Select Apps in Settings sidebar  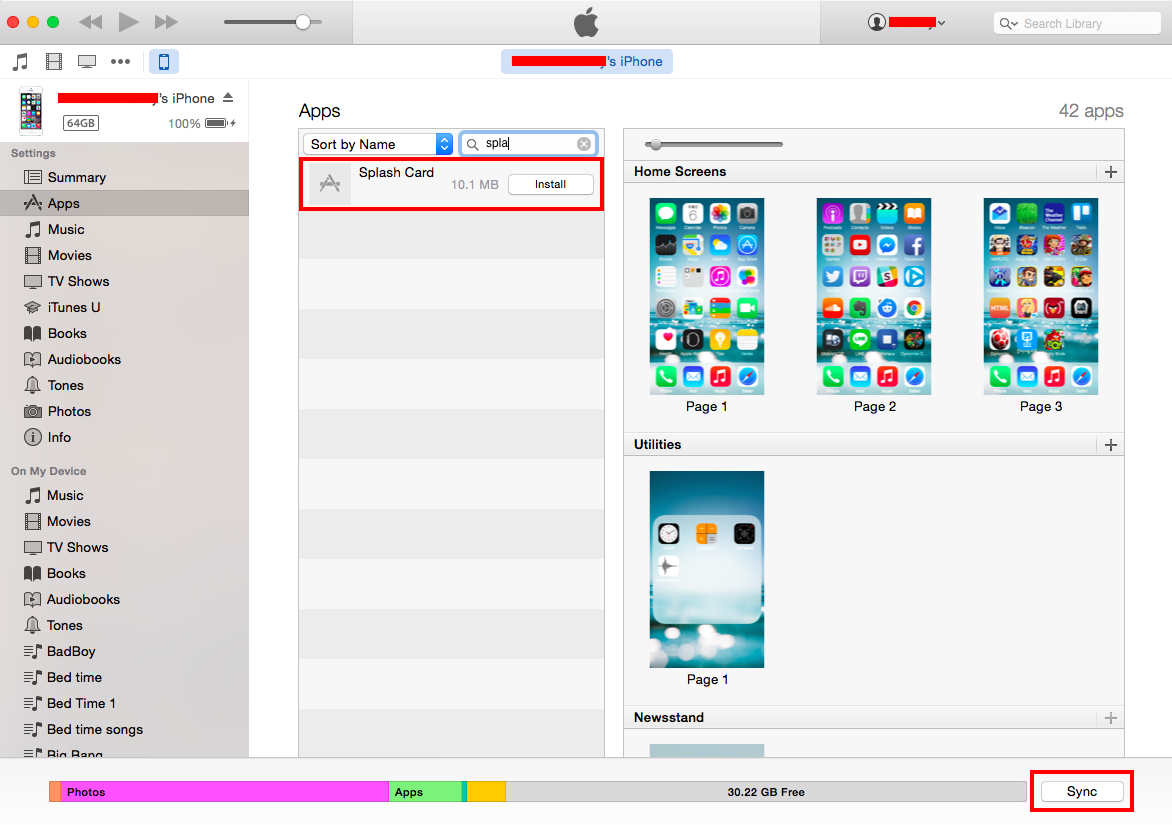pyautogui.click(x=124, y=203)
